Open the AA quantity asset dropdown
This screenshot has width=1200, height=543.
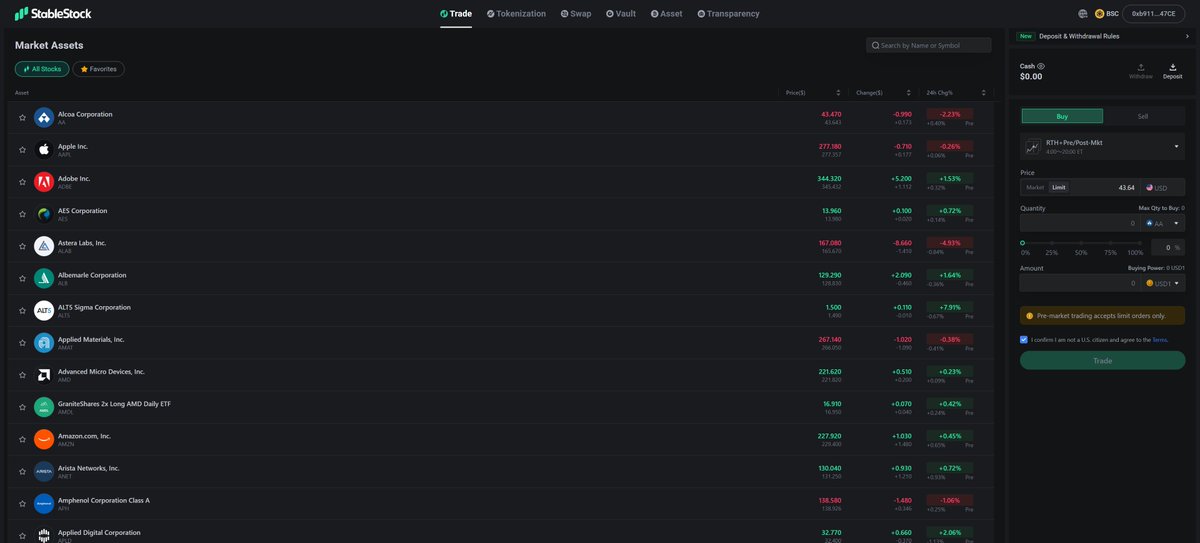(1162, 224)
